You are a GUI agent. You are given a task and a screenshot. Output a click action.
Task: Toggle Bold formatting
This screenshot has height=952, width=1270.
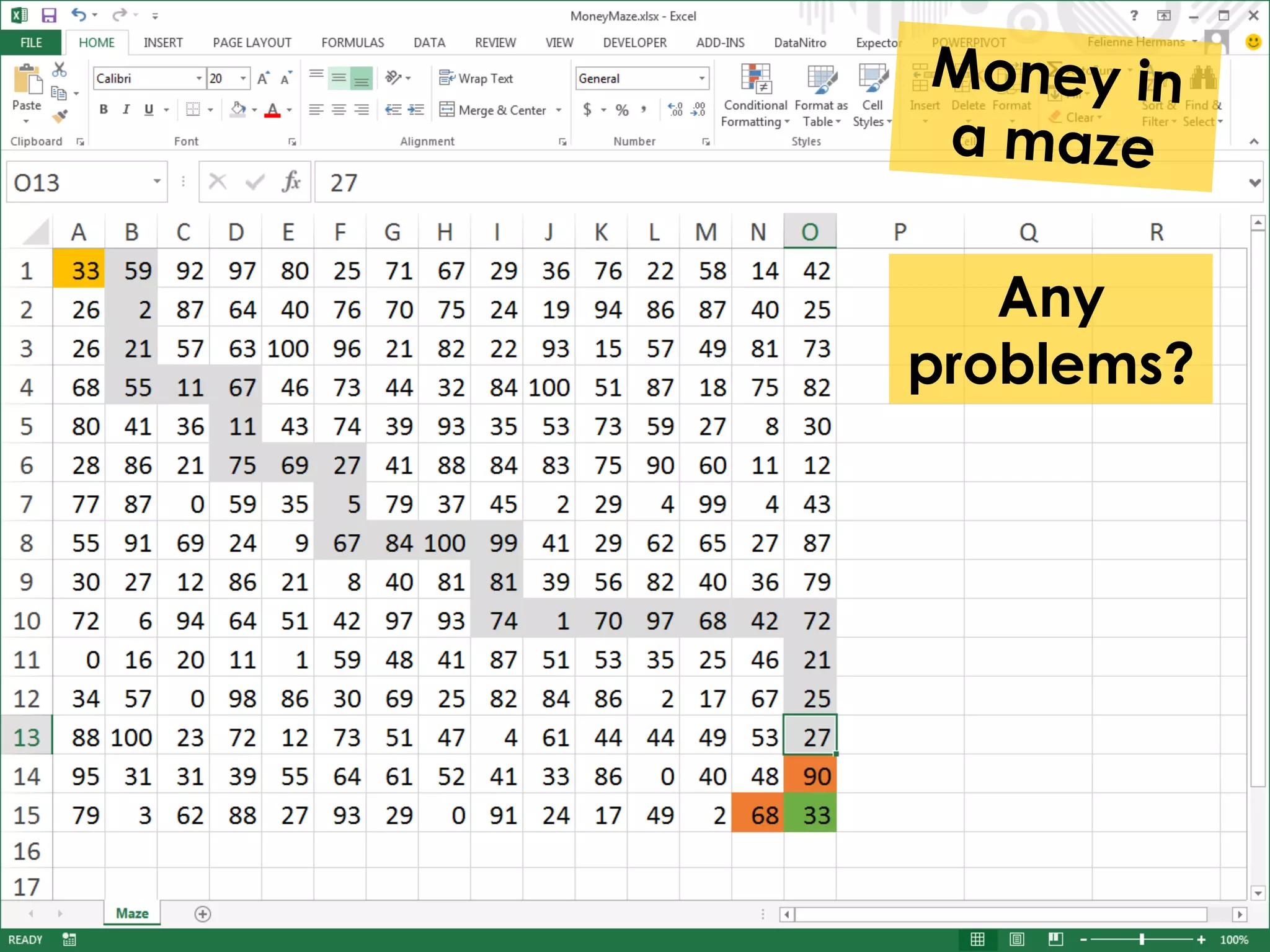[x=104, y=110]
